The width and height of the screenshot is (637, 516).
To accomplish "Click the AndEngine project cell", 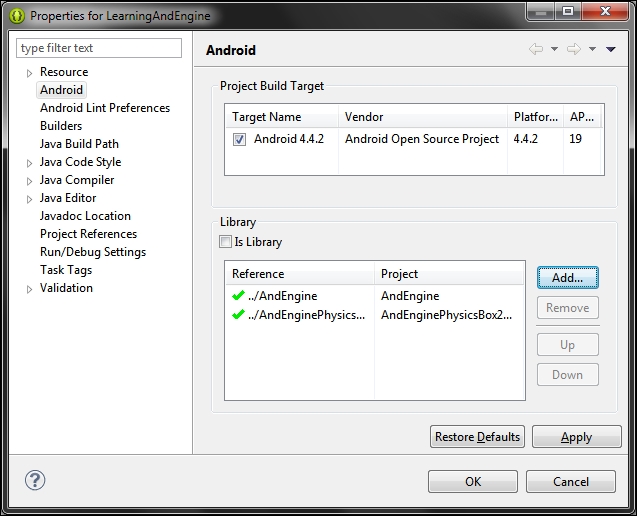I will (x=410, y=296).
